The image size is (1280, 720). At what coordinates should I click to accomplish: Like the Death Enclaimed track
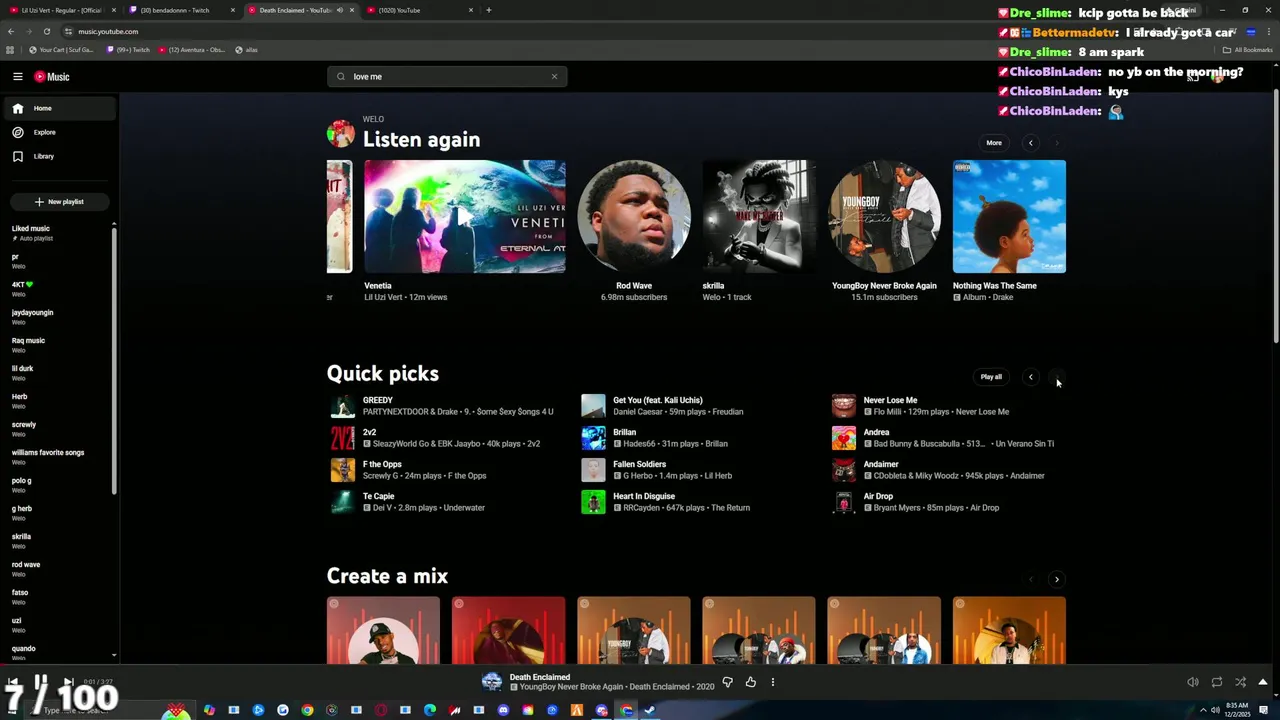750,682
